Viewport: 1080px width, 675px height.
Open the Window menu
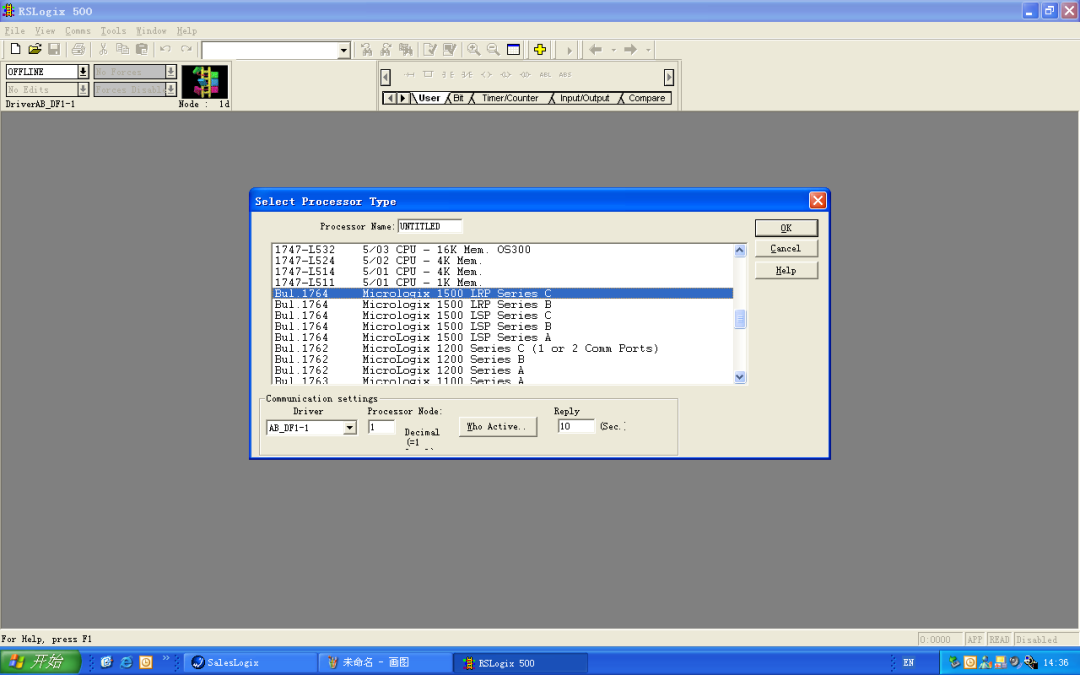(x=151, y=31)
